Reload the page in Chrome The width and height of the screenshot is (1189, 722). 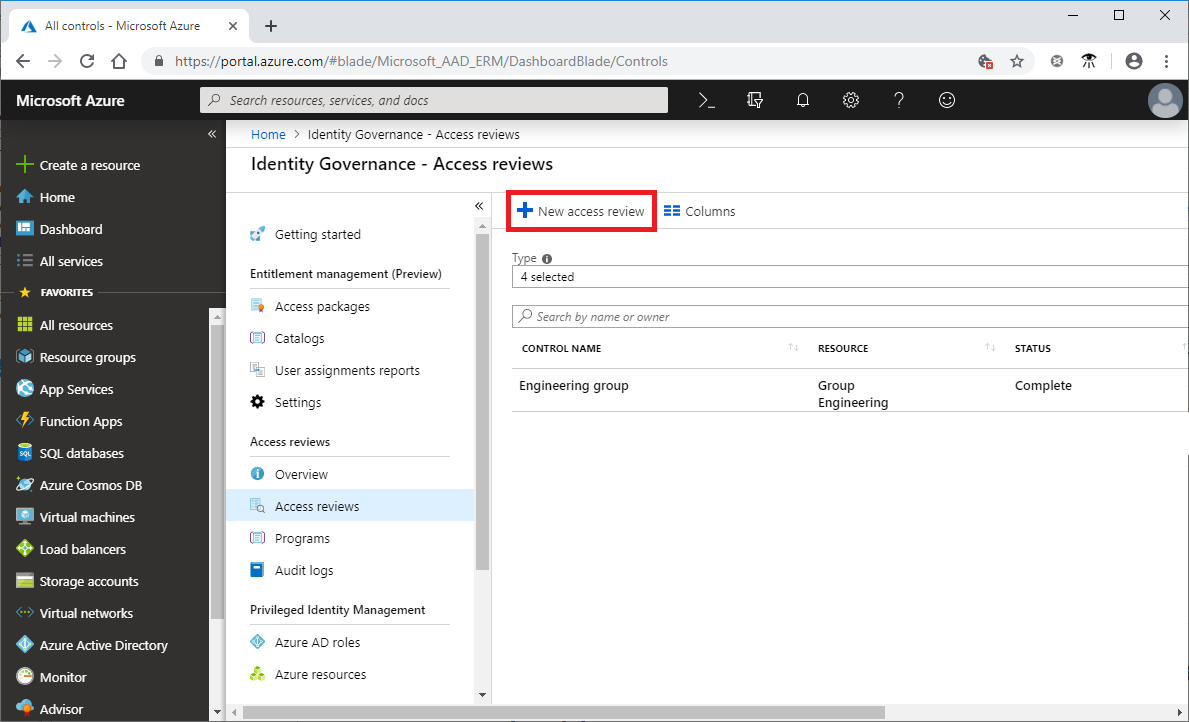pyautogui.click(x=86, y=61)
